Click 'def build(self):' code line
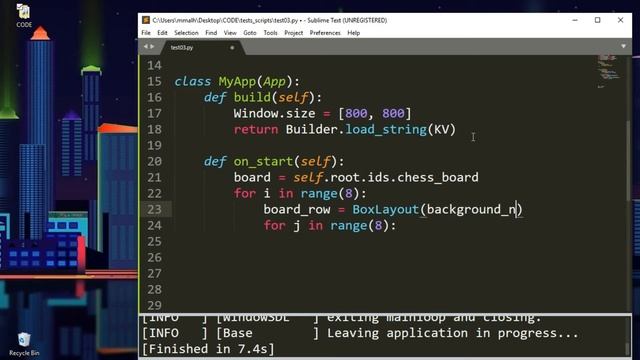Image resolution: width=640 pixels, height=360 pixels. (x=263, y=97)
